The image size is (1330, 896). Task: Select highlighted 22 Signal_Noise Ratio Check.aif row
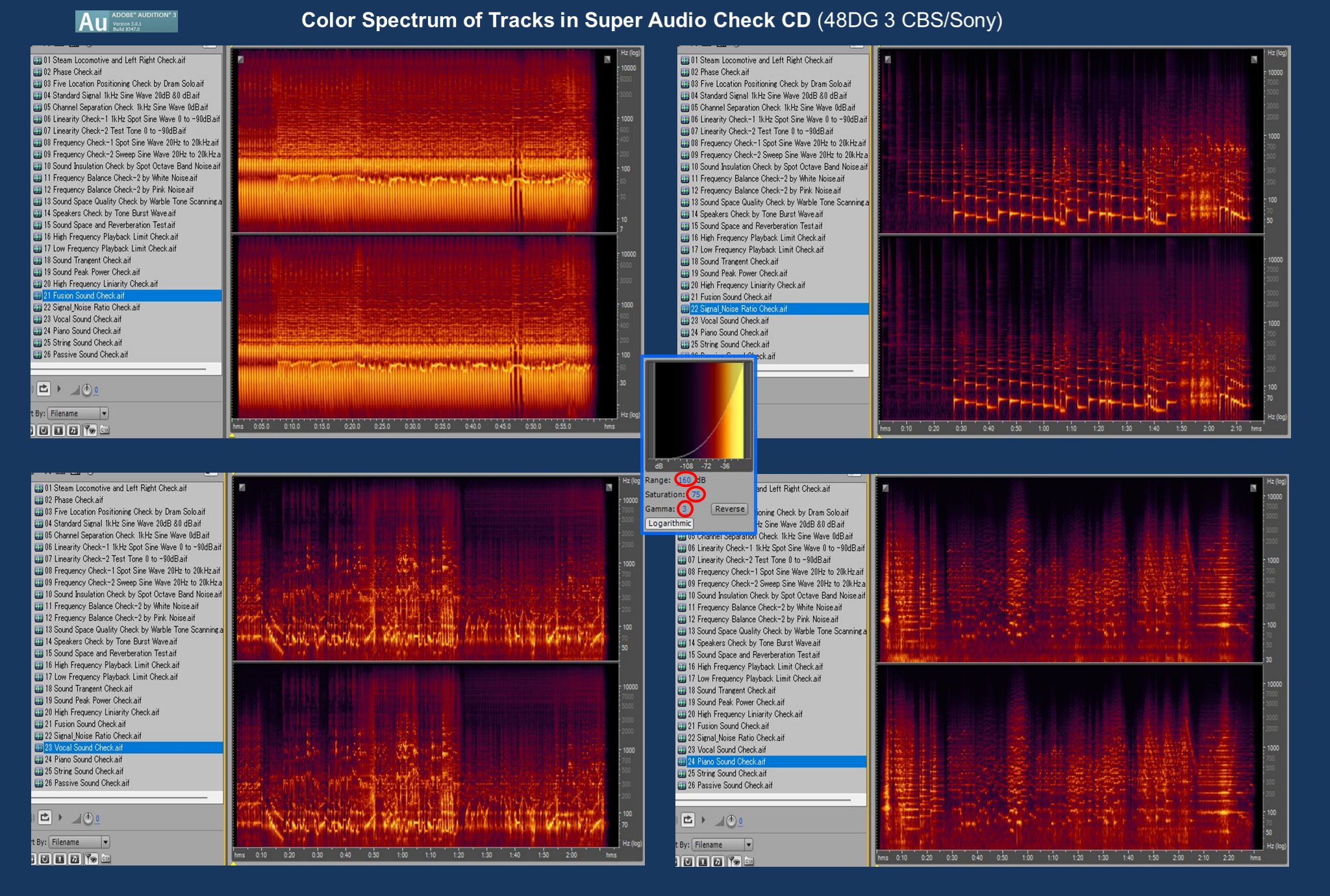point(774,309)
